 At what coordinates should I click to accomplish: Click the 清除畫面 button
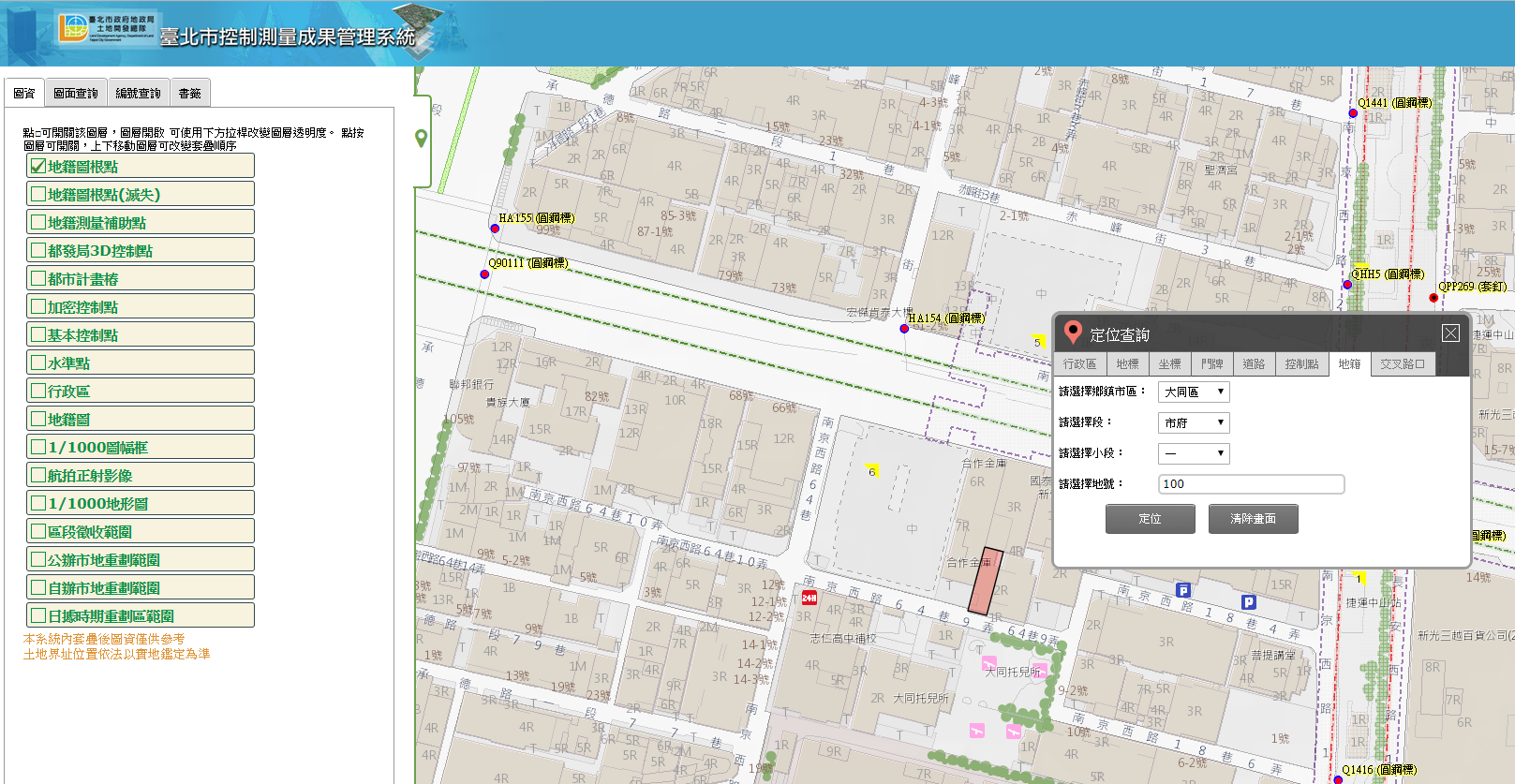click(x=1253, y=519)
